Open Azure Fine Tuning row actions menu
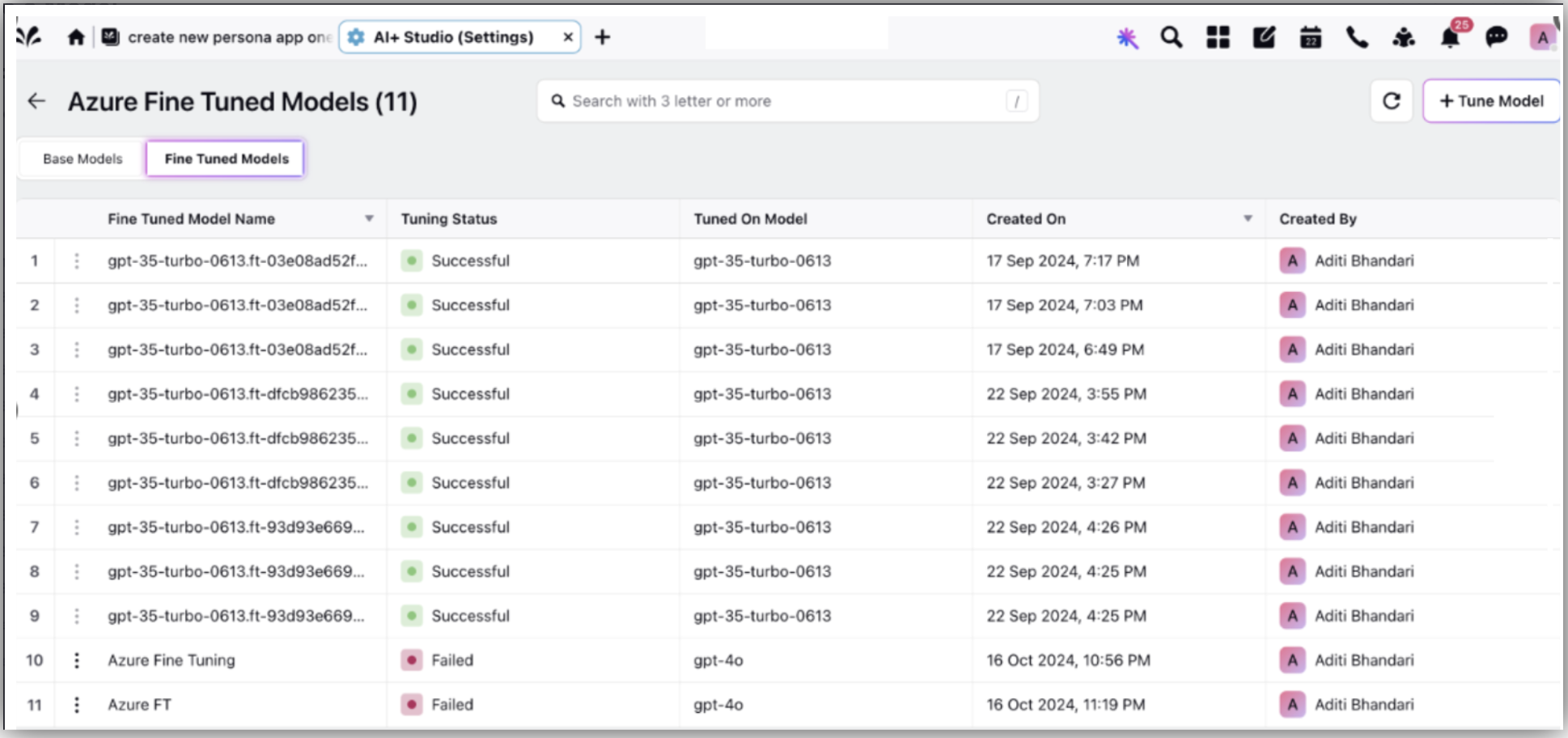 point(77,660)
